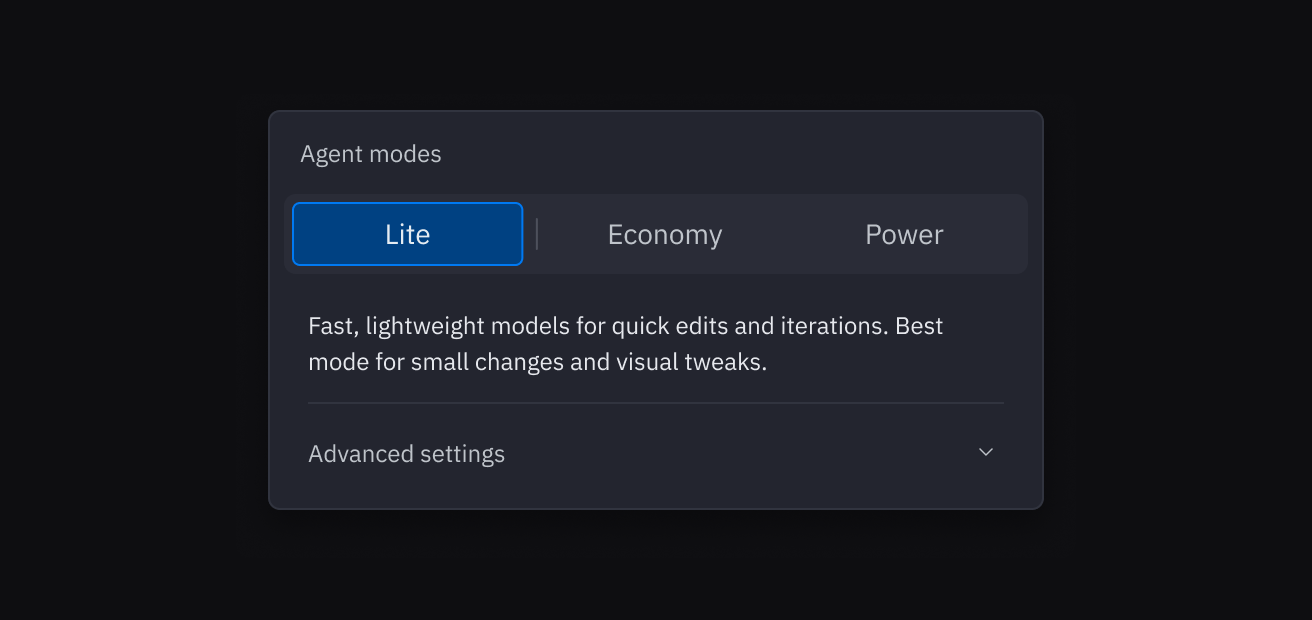Screen dimensions: 1312x620
Task: Click the Lite mode description text
Action: click(x=624, y=343)
